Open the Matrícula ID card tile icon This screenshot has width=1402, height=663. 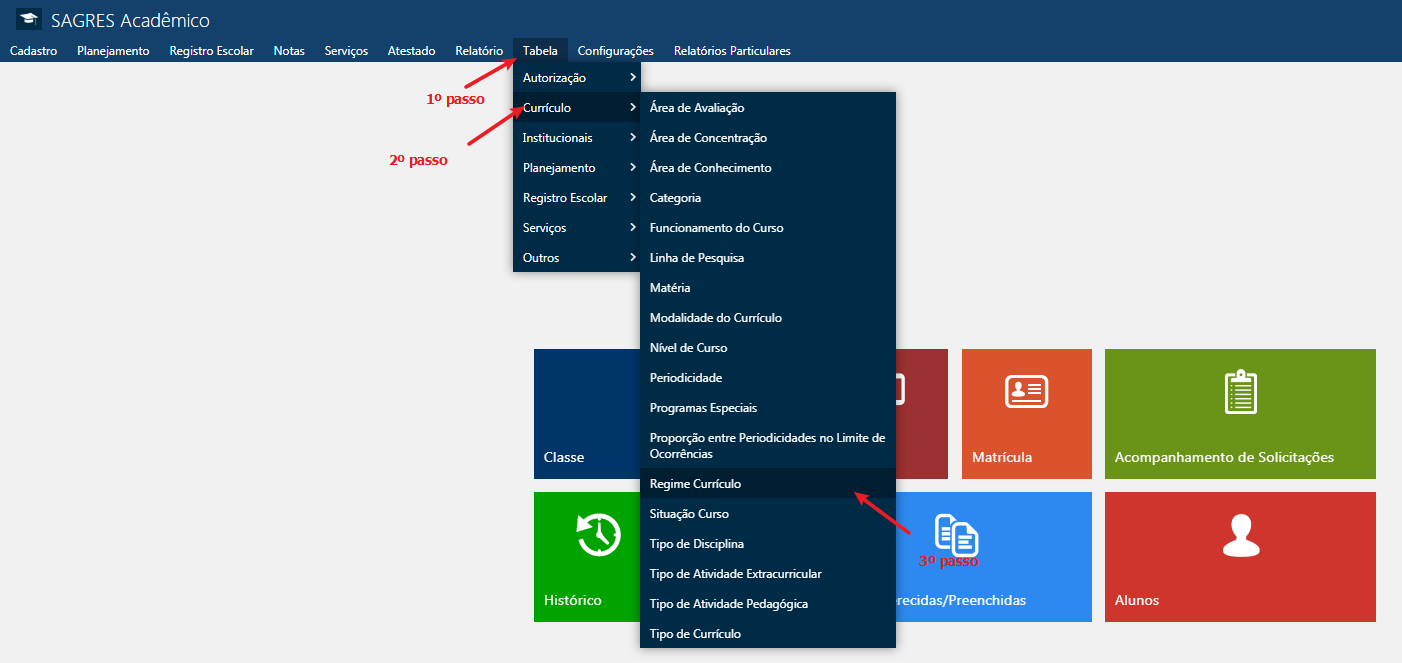coord(1025,390)
